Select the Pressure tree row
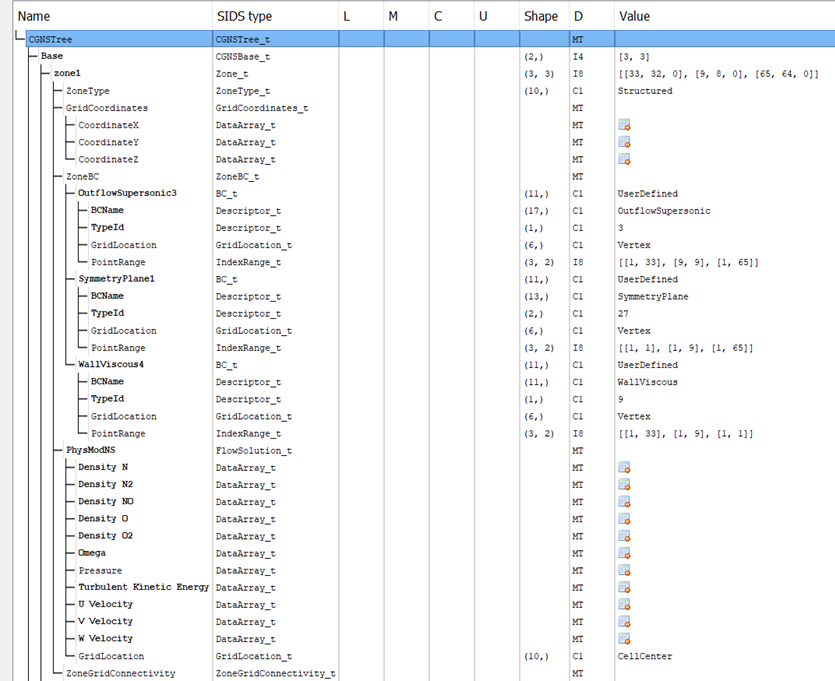835x681 pixels. [100, 570]
